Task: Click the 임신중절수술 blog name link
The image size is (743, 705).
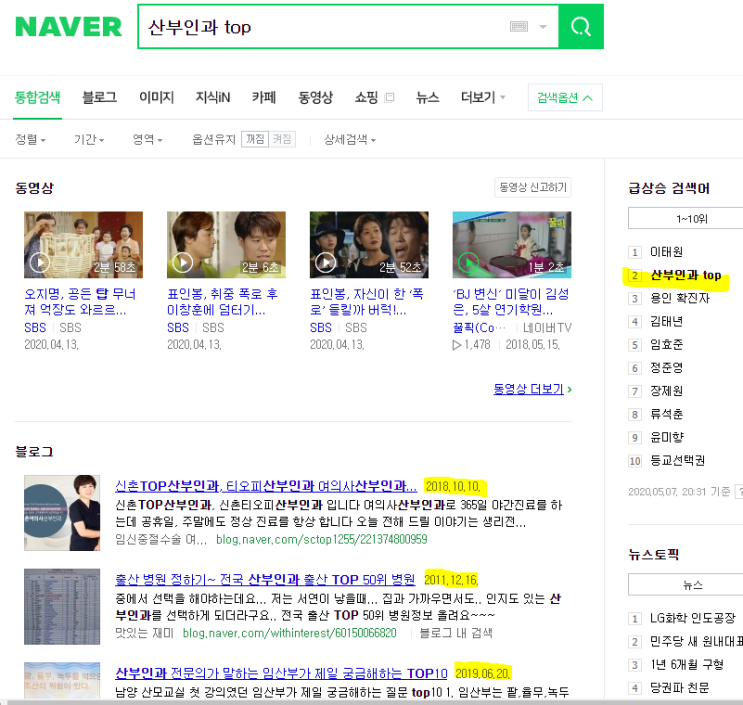Action: [x=161, y=540]
